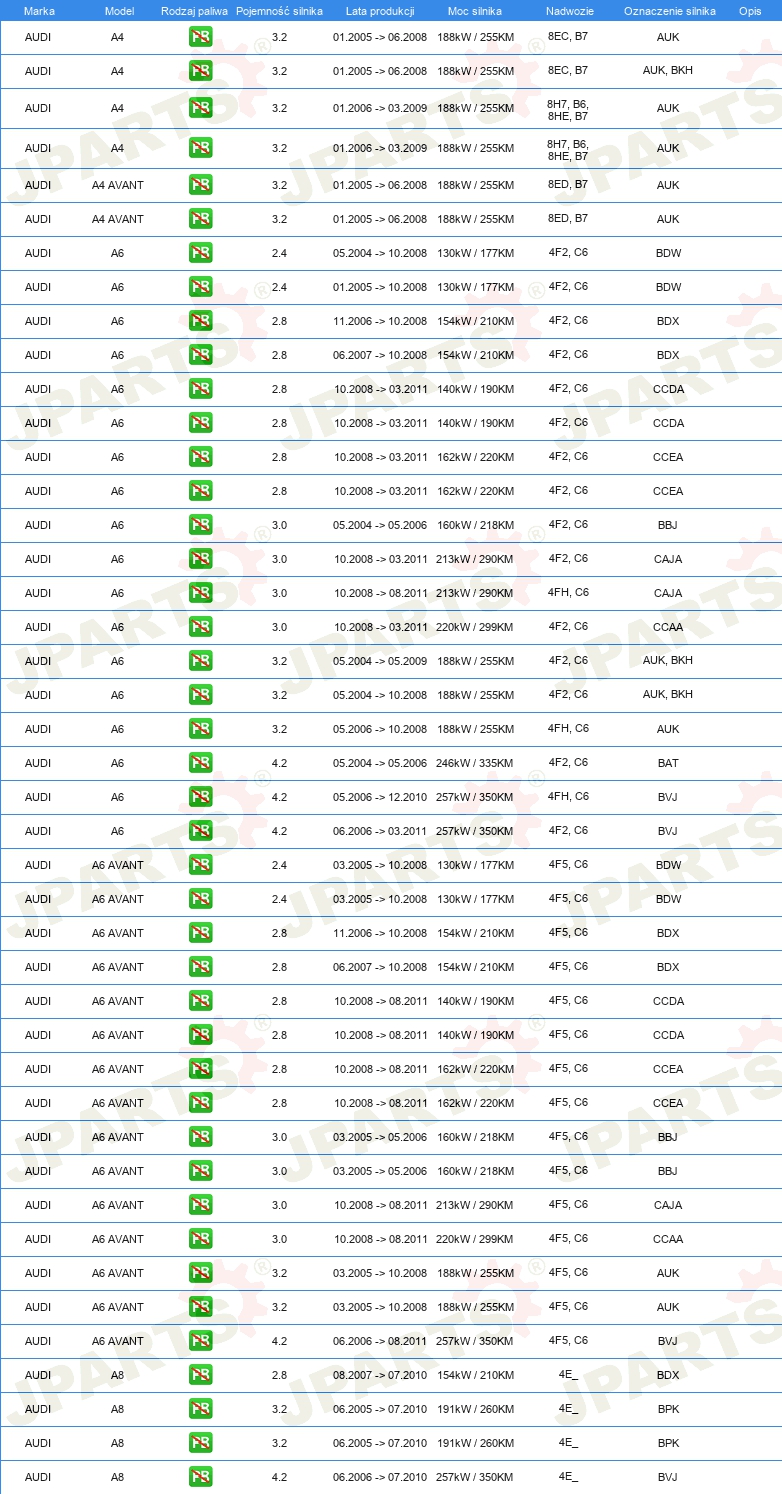Select 'A8' model cell in 4.2 BVJ row
This screenshot has width=782, height=1494.
pos(118,1477)
